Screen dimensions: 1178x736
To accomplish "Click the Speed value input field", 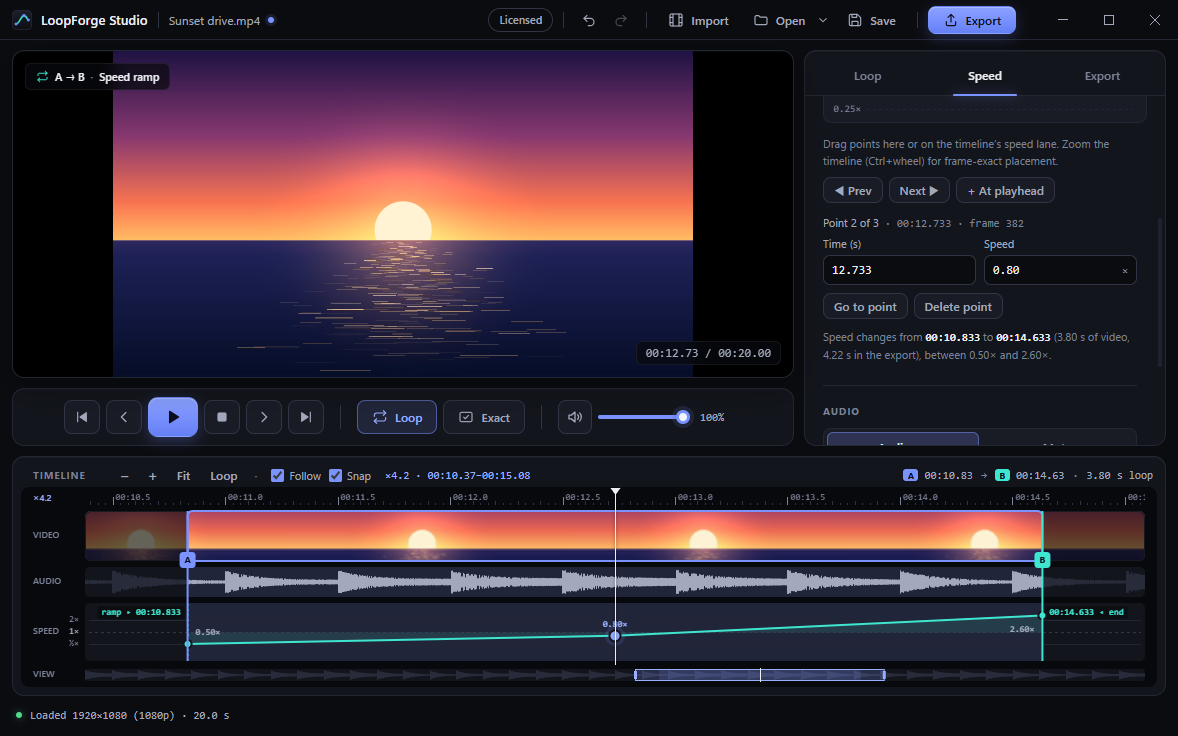I will 1060,270.
